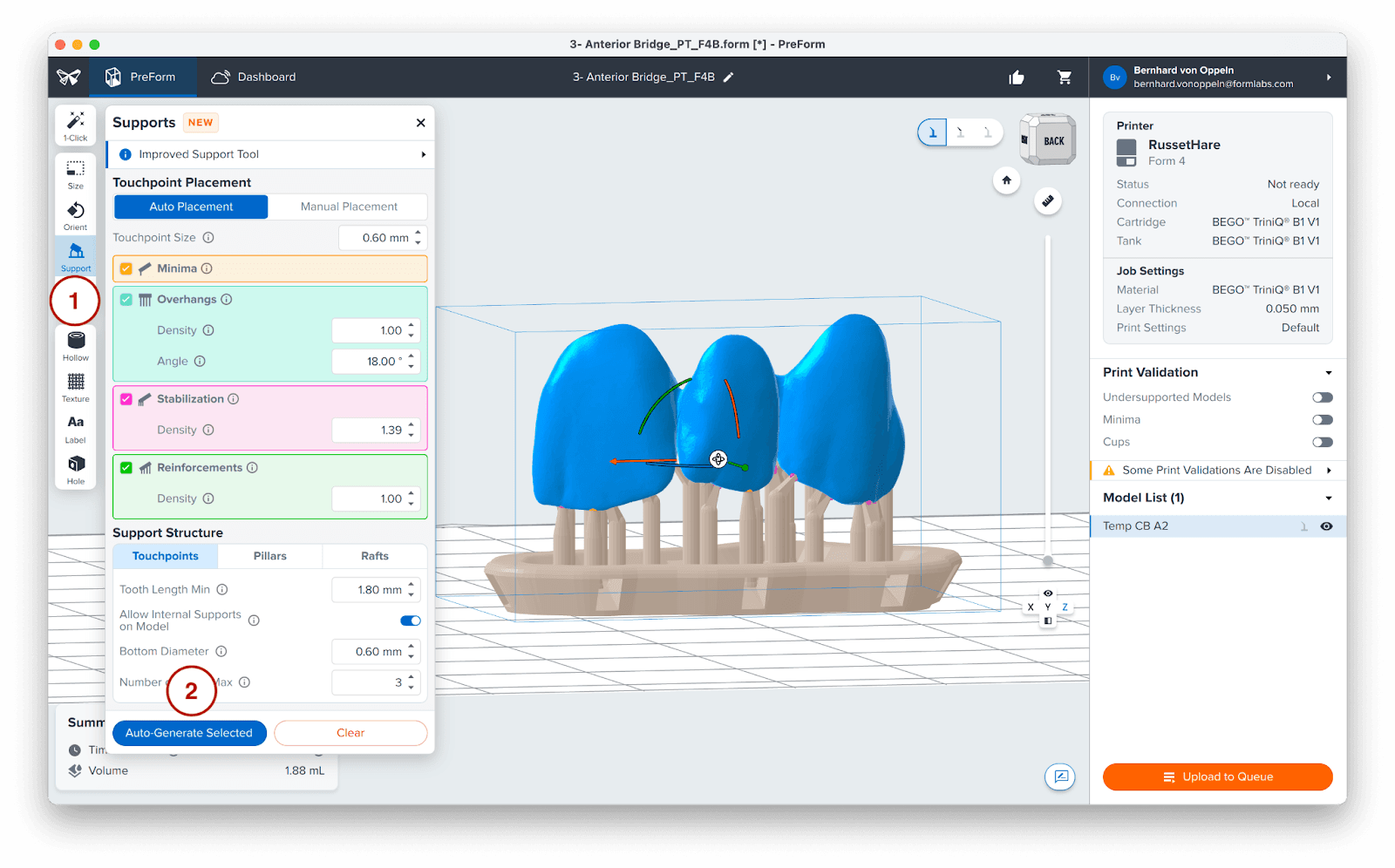Click the shopping cart icon
The image size is (1395, 868).
1065,78
